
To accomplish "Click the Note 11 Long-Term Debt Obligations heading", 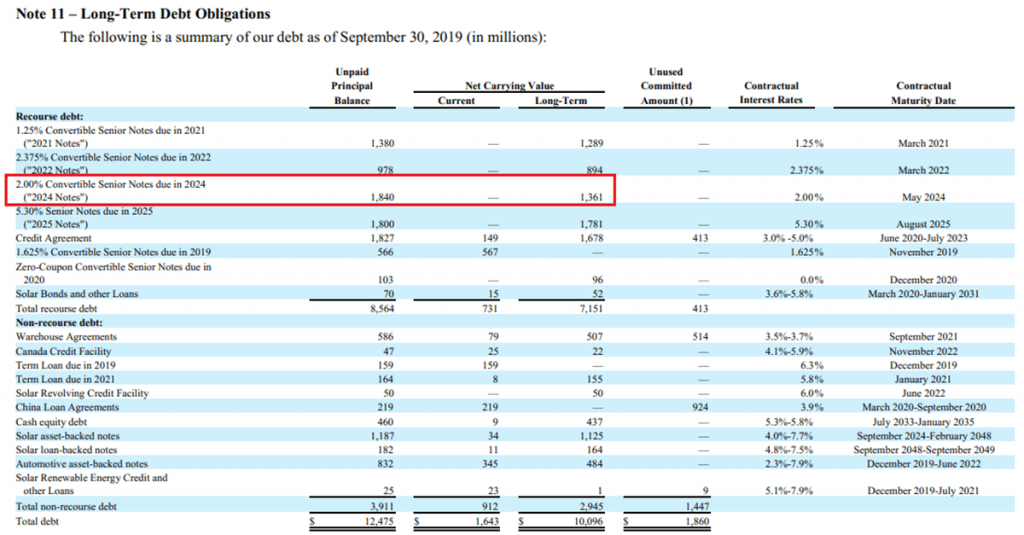I will (144, 14).
